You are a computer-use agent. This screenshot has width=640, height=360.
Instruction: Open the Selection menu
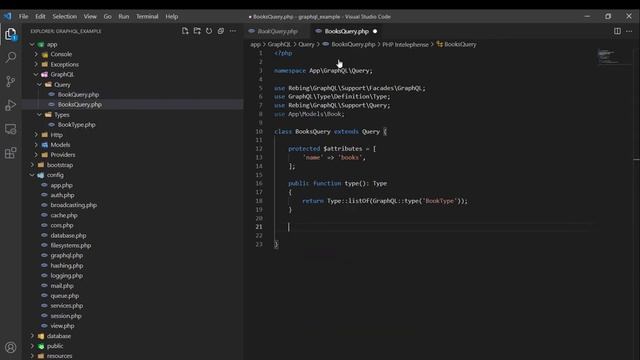[64, 16]
